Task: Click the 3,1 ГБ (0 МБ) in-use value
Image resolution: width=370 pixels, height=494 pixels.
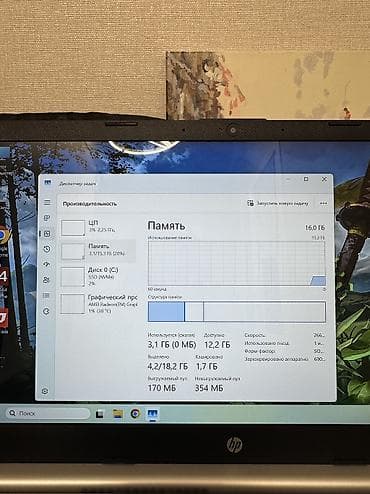Action: click(x=172, y=345)
